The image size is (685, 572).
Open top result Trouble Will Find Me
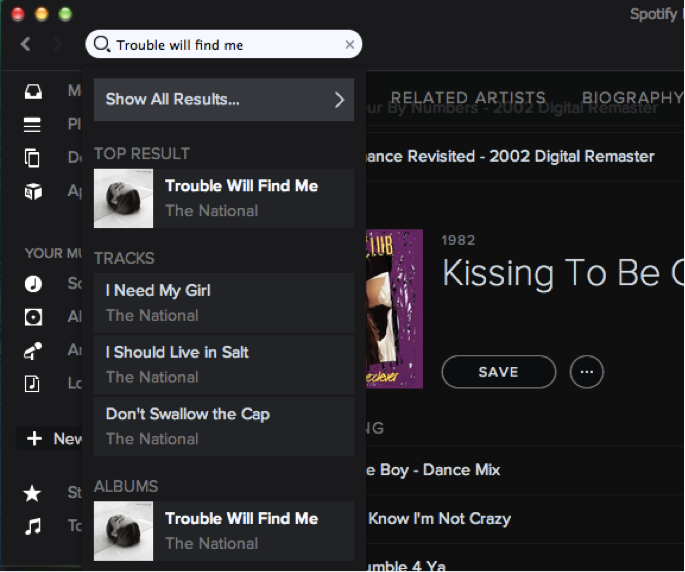point(224,198)
